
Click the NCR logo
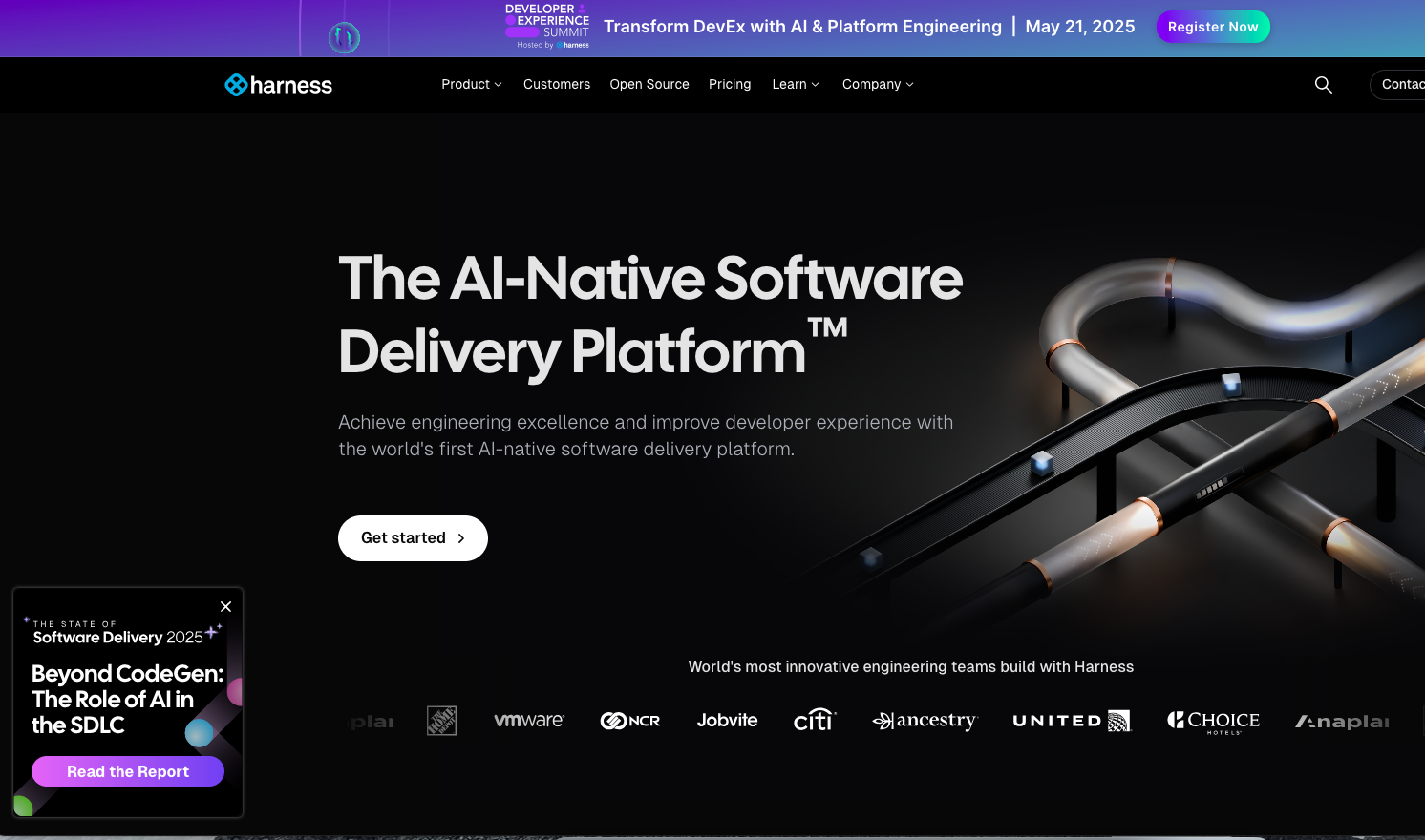click(629, 721)
